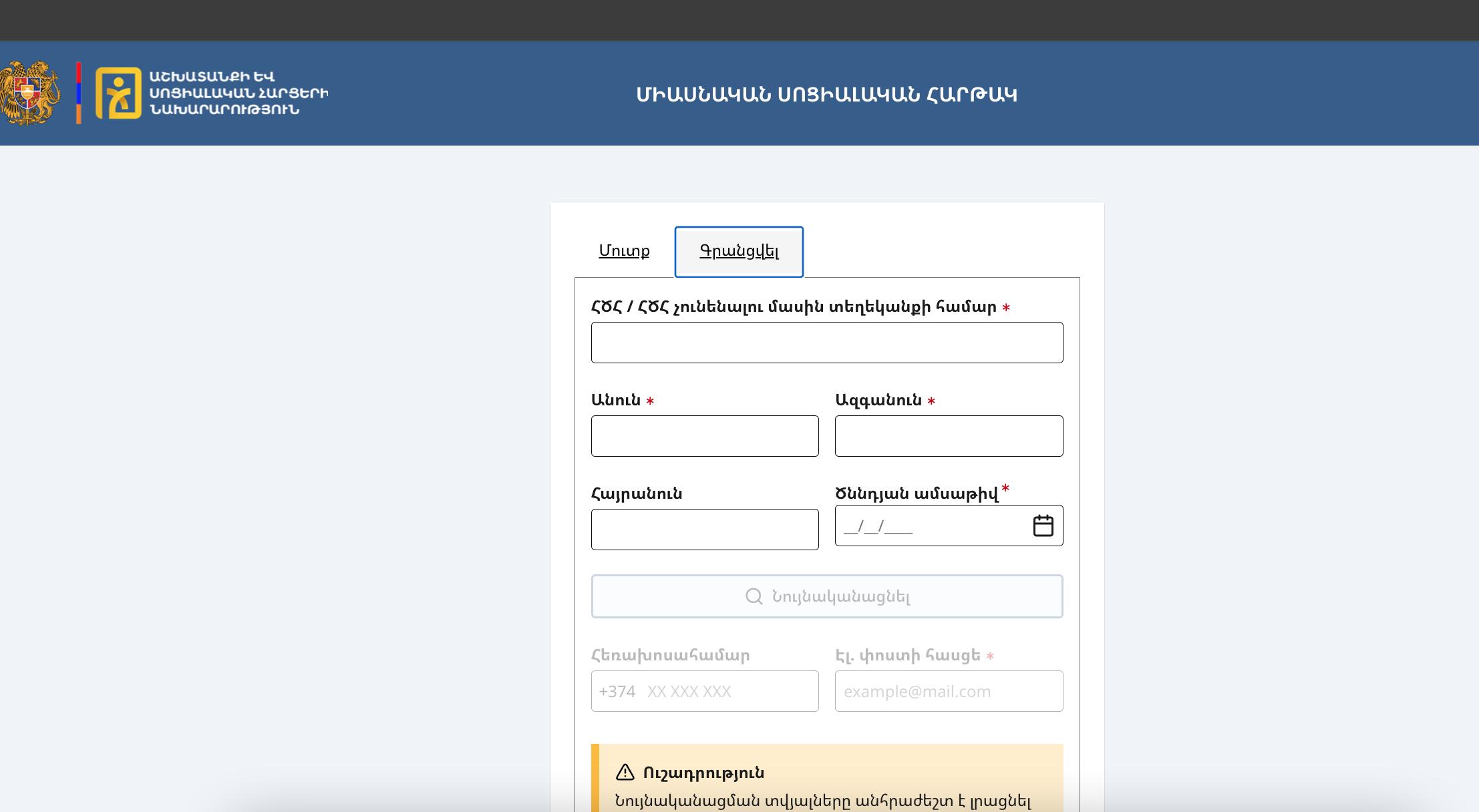Click the Armenian coat of arms emblem
Image resolution: width=1479 pixels, height=812 pixels.
point(27,93)
